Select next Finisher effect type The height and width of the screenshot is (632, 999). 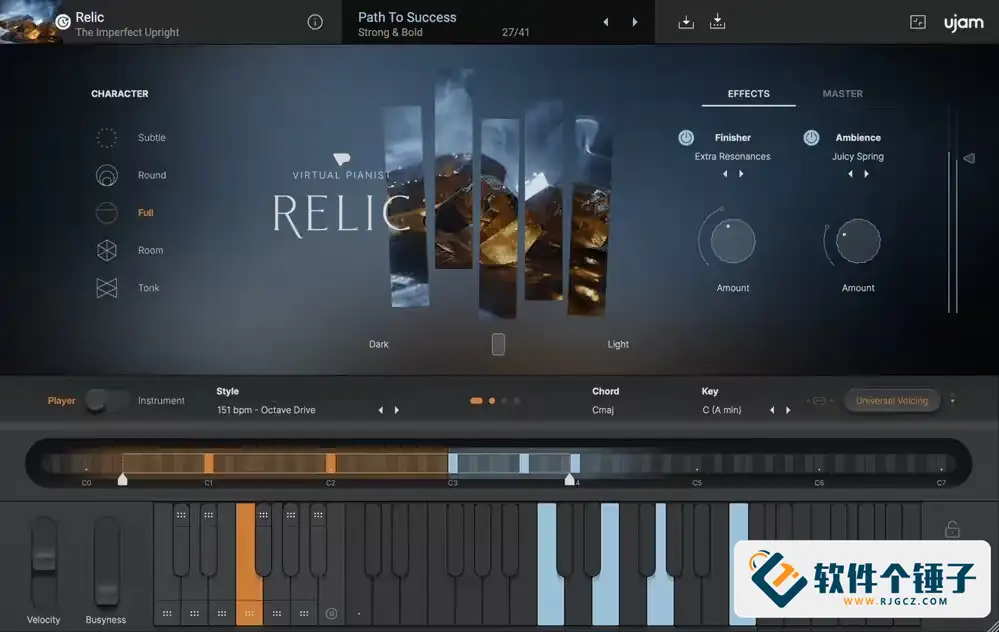741,174
